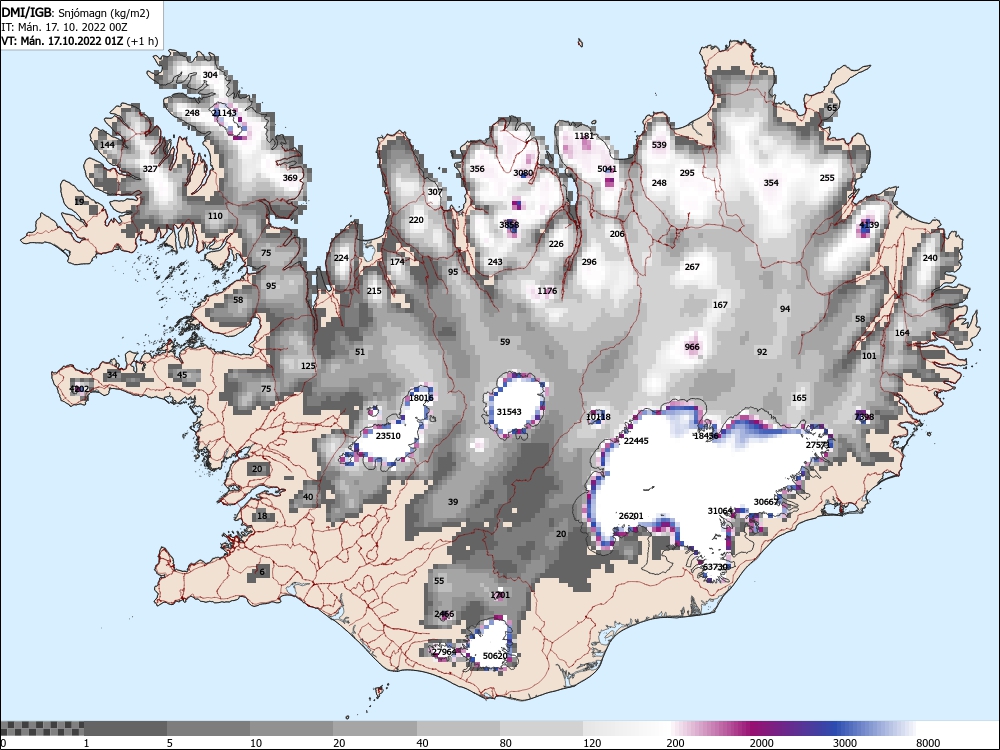Click the 'DMI/IGB: Snjómagn (kg/m2)' title text

[75, 13]
